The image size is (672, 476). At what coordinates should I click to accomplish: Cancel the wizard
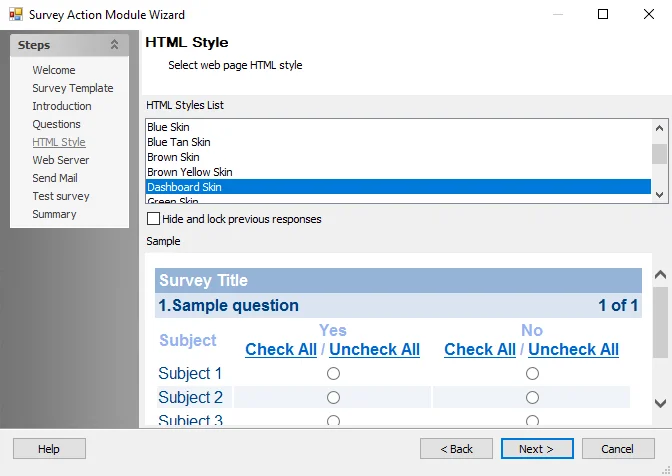coord(618,449)
